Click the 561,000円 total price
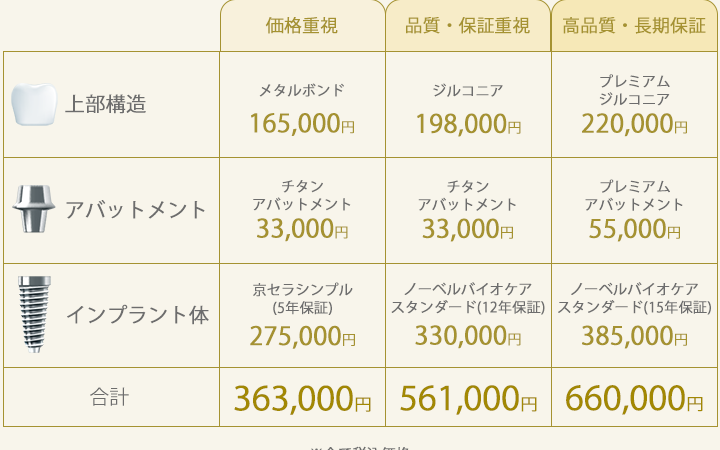 point(468,399)
